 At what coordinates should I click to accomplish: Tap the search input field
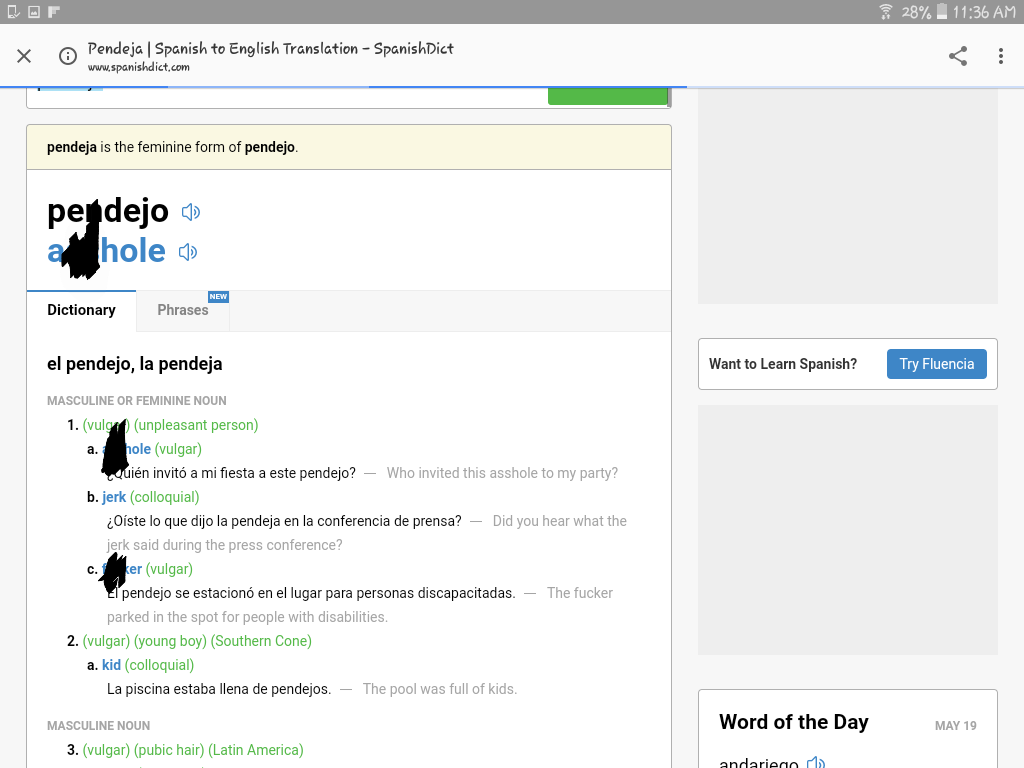click(x=287, y=97)
